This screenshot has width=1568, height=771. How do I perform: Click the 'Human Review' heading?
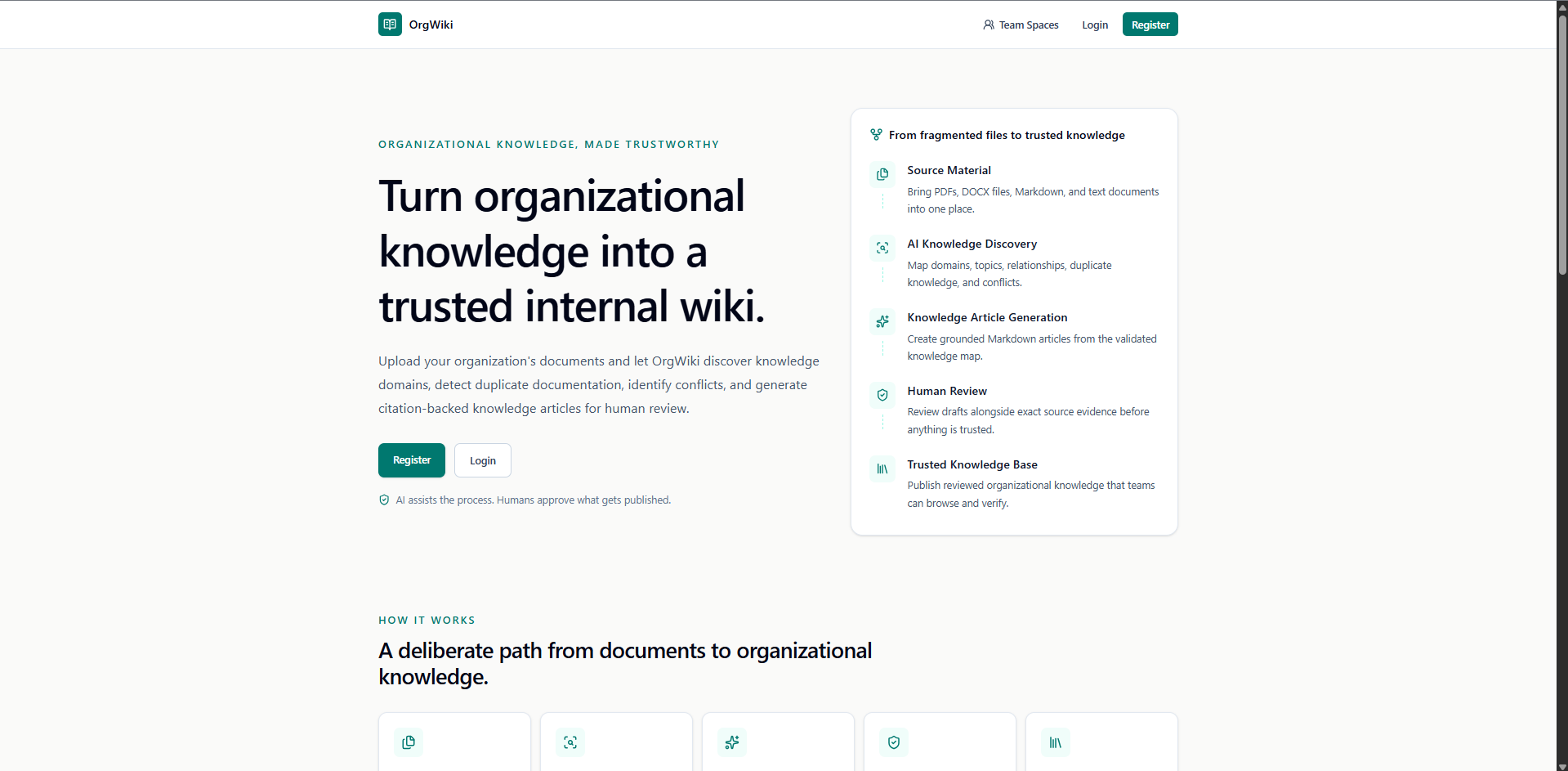coord(947,391)
